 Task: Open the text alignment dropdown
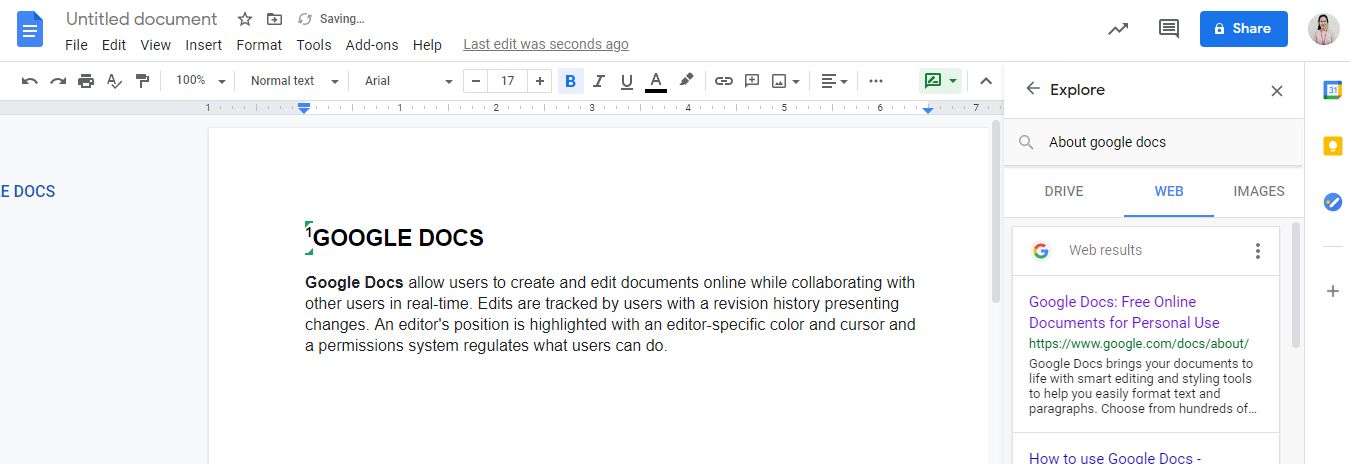click(x=834, y=81)
